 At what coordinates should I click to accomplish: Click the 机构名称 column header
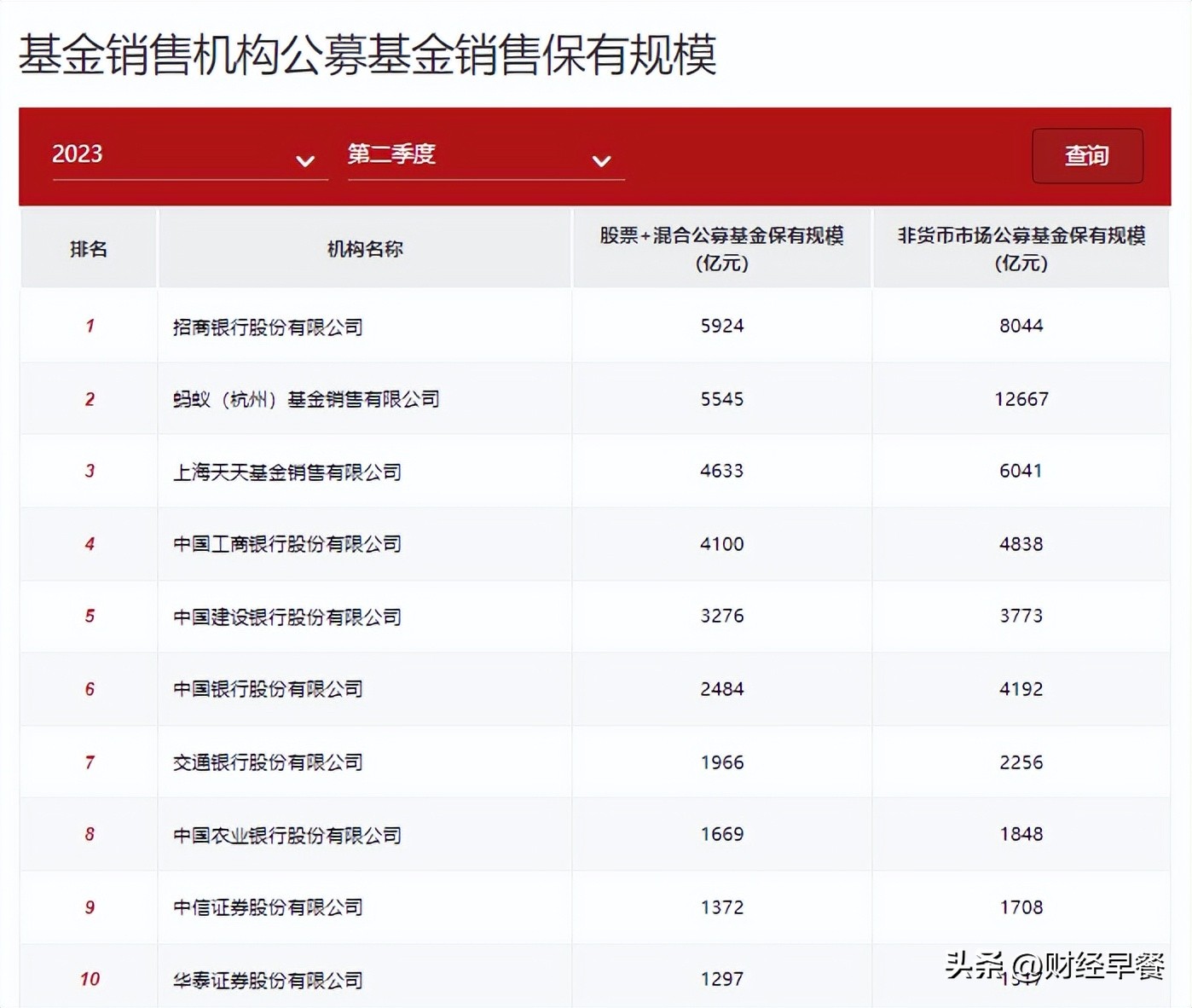(365, 249)
